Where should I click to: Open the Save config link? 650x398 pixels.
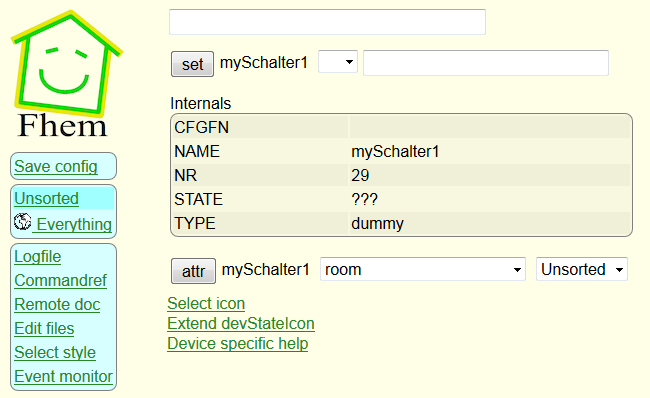(56, 166)
